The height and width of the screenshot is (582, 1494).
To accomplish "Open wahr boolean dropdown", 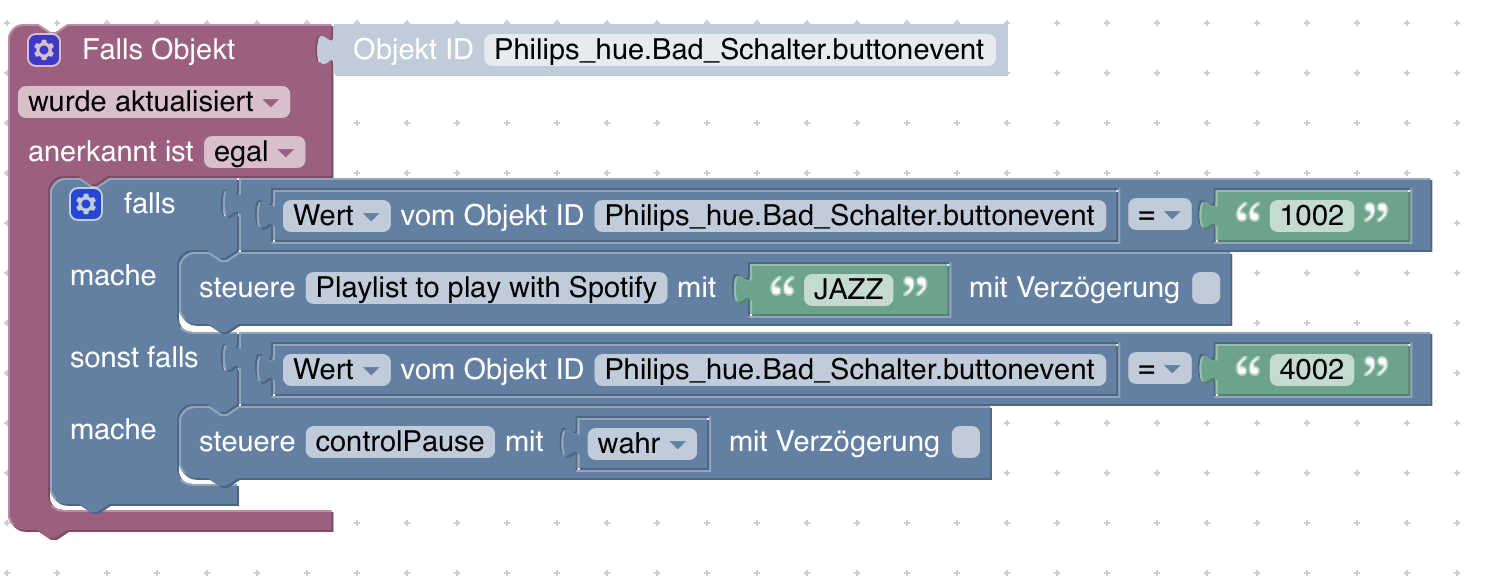I will (x=641, y=443).
